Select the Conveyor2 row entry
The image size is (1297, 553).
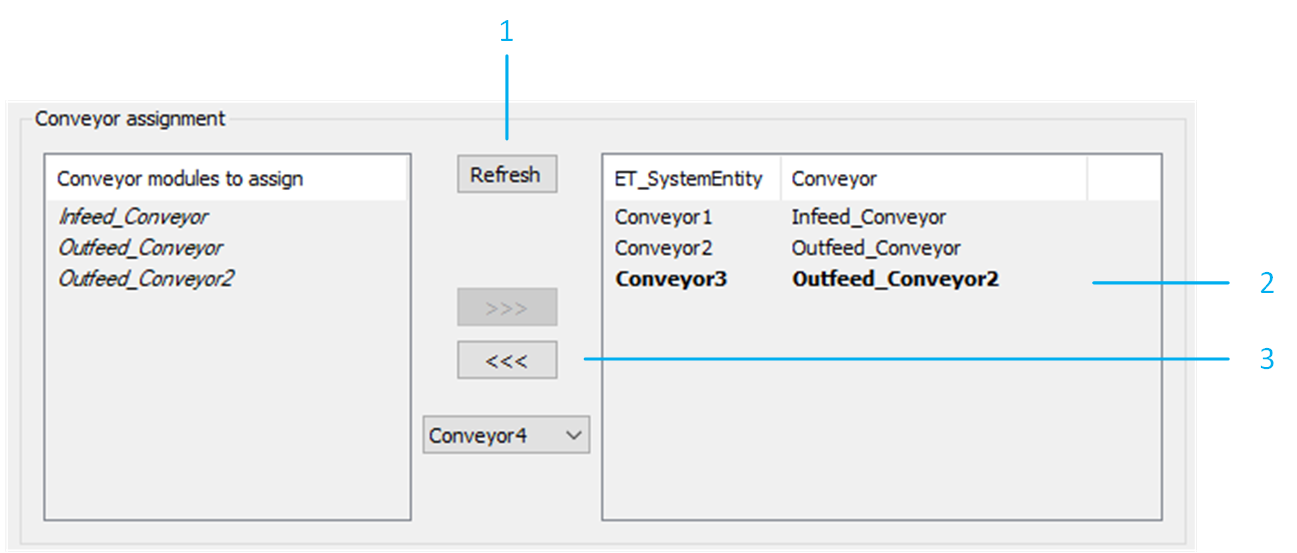[x=663, y=248]
